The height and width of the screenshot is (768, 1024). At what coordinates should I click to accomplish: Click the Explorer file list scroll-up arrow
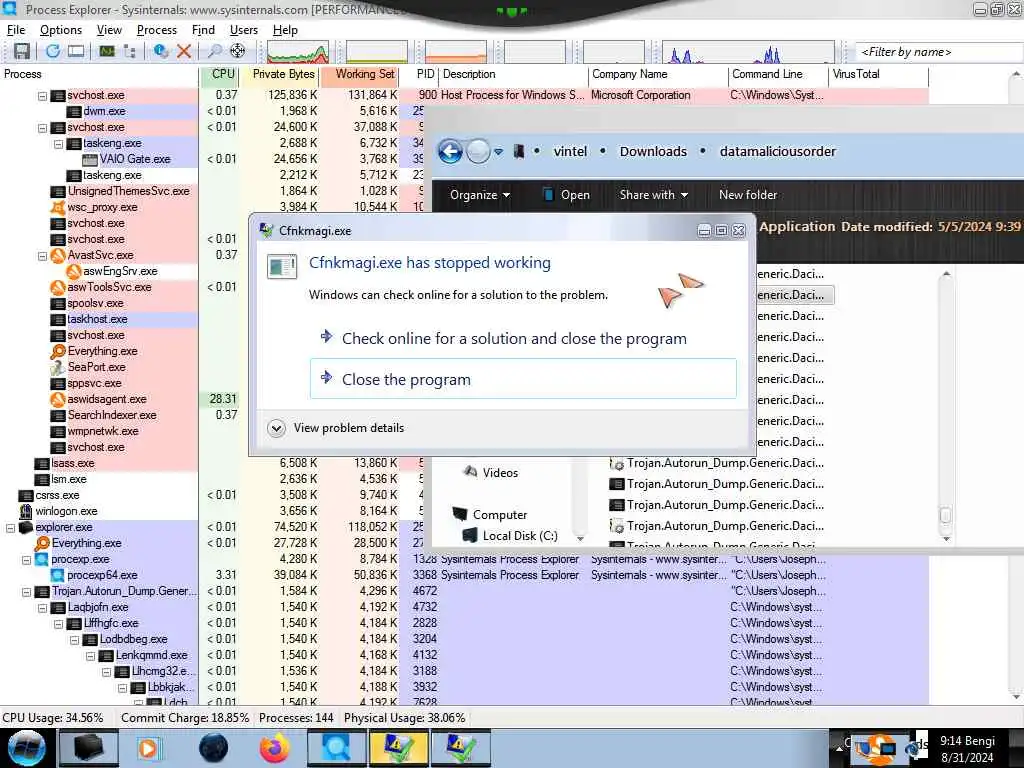pos(946,274)
